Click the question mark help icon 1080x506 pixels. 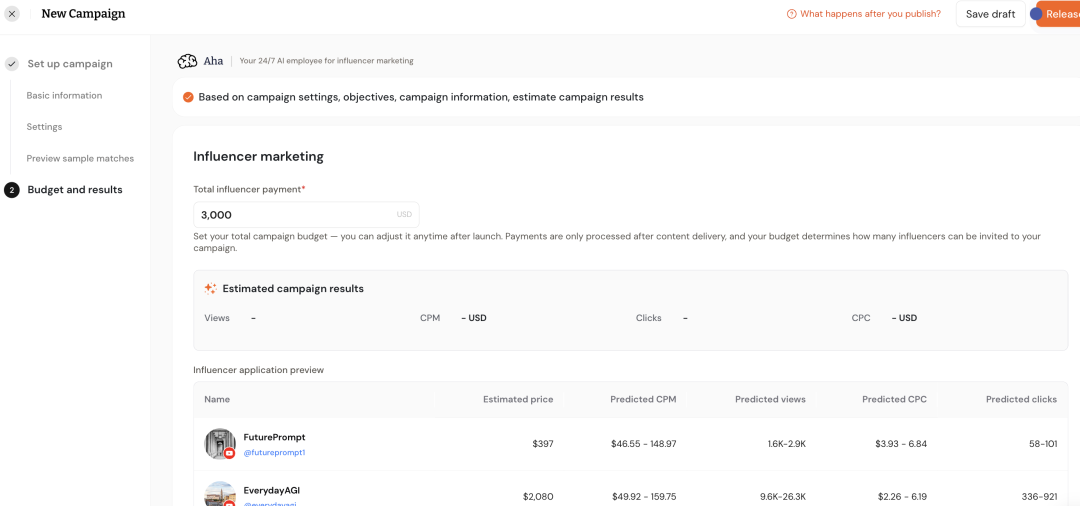[x=791, y=14]
